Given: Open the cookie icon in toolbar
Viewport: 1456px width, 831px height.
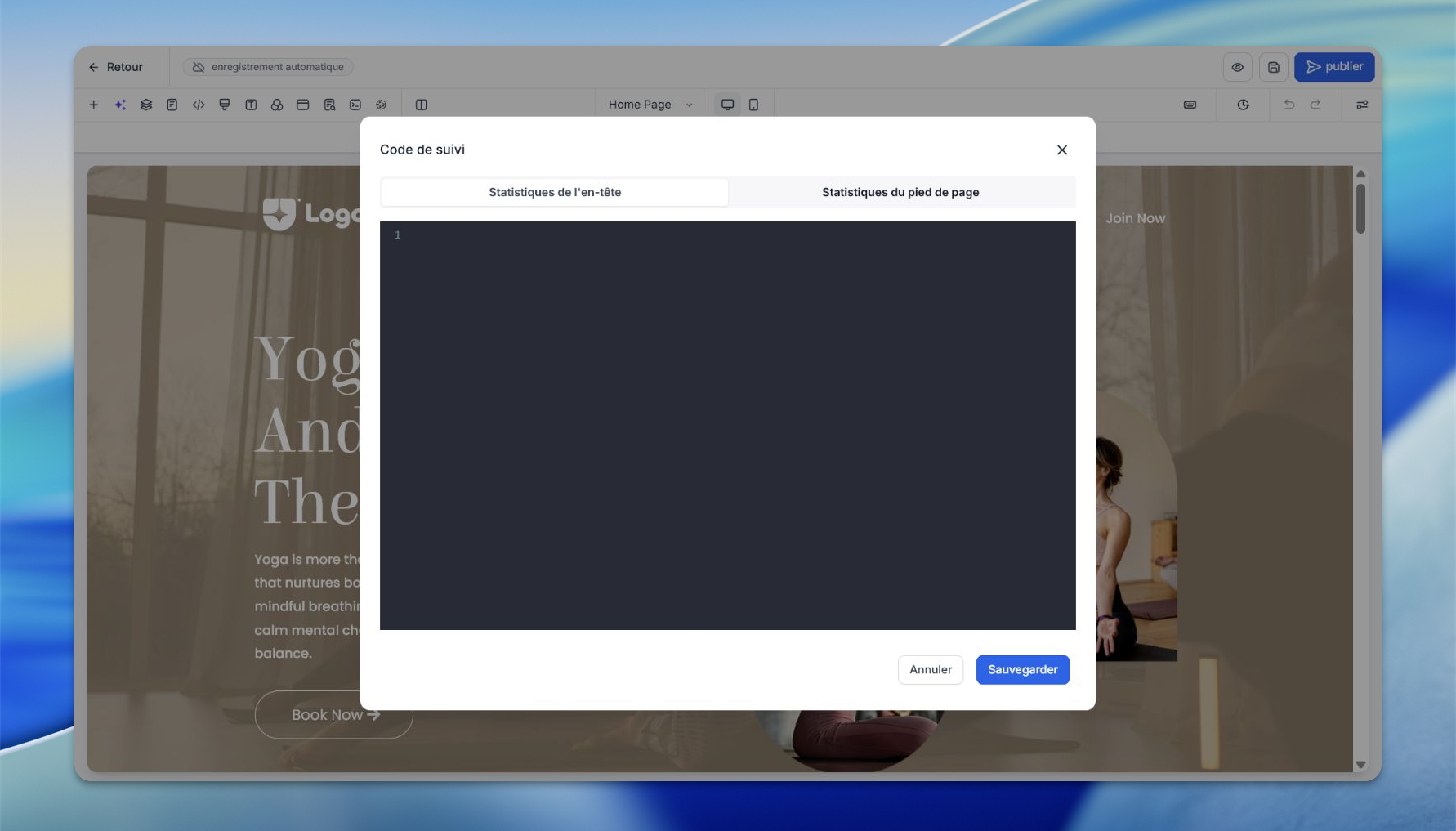Looking at the screenshot, I should pos(382,105).
